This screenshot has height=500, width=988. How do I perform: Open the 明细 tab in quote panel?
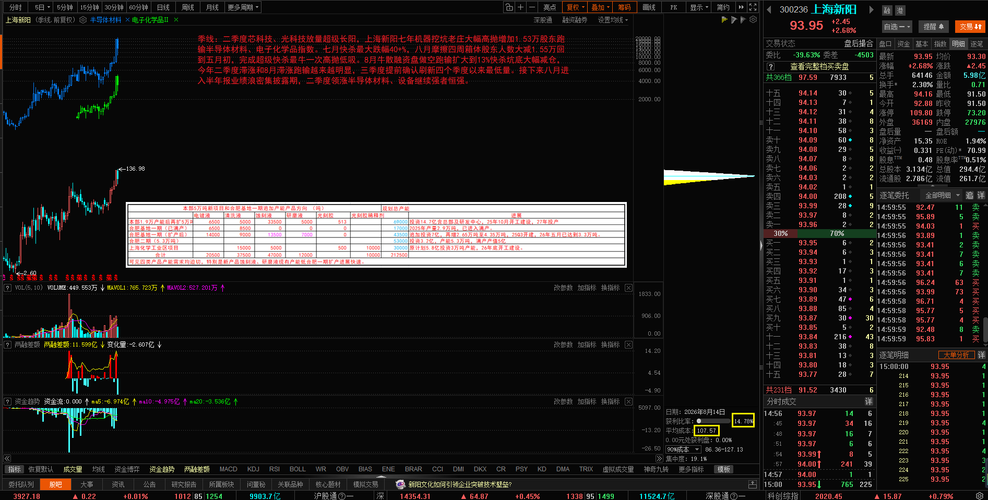pos(959,44)
